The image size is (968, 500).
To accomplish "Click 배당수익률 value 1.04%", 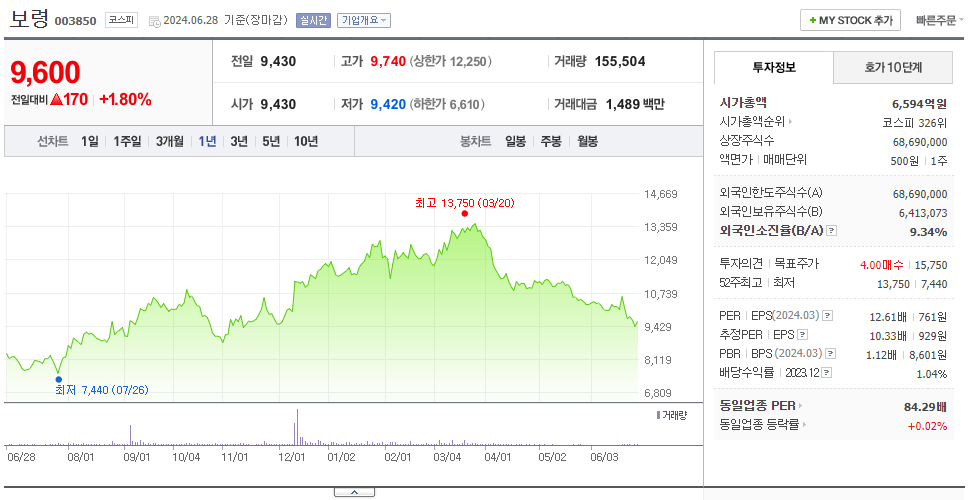I will 932,373.
